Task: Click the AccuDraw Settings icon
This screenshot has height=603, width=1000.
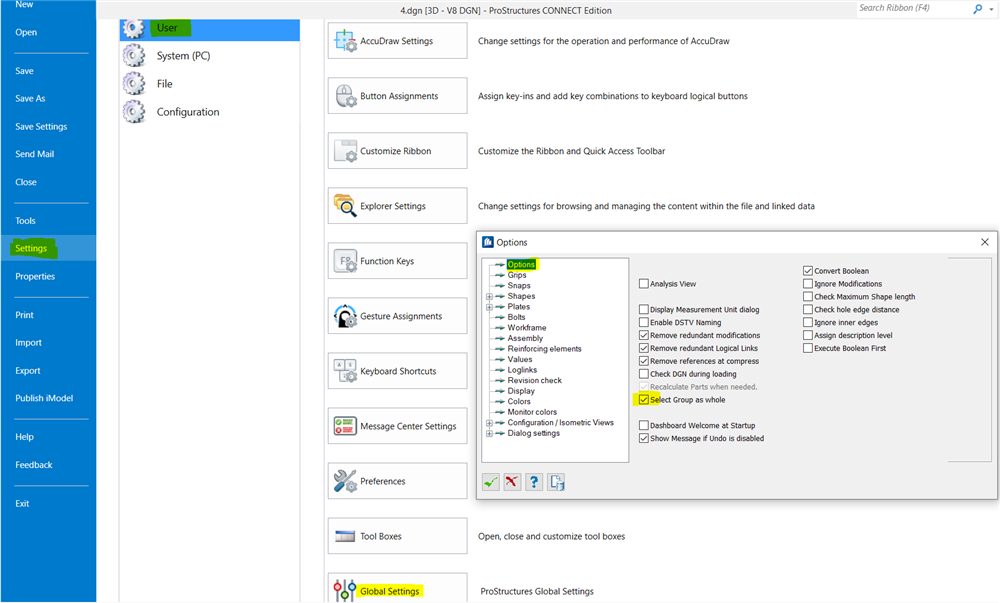Action: pyautogui.click(x=345, y=41)
